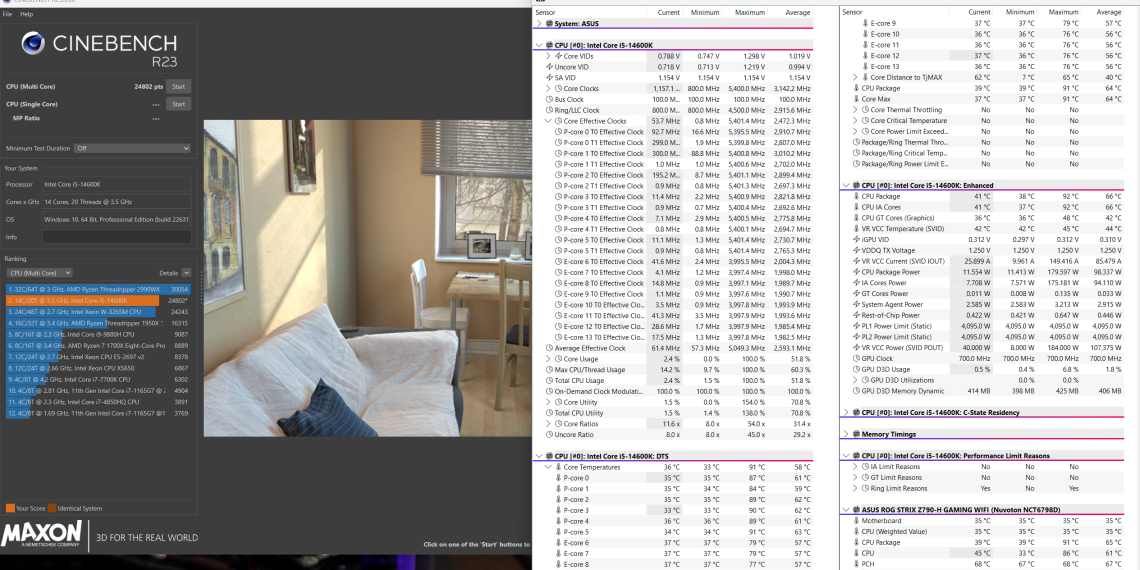Collapse the Core Temperatures list
This screenshot has height=570, width=1140.
tap(549, 467)
